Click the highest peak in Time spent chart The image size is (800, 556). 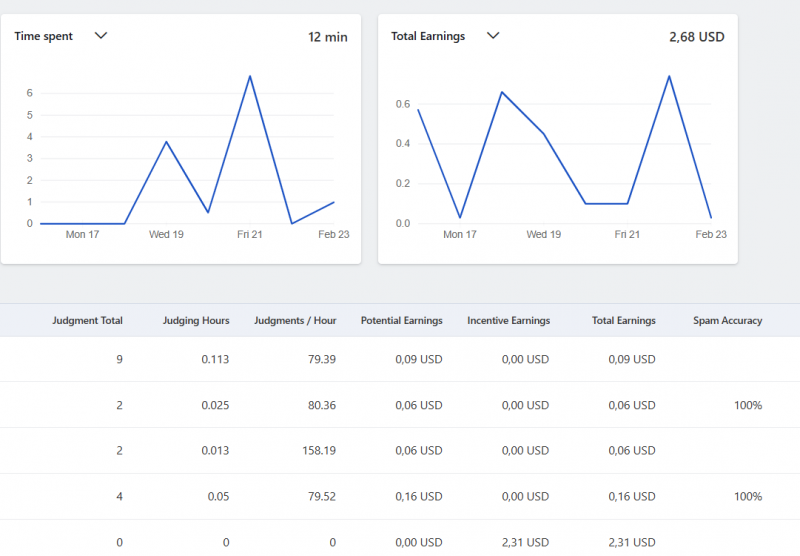(x=249, y=76)
